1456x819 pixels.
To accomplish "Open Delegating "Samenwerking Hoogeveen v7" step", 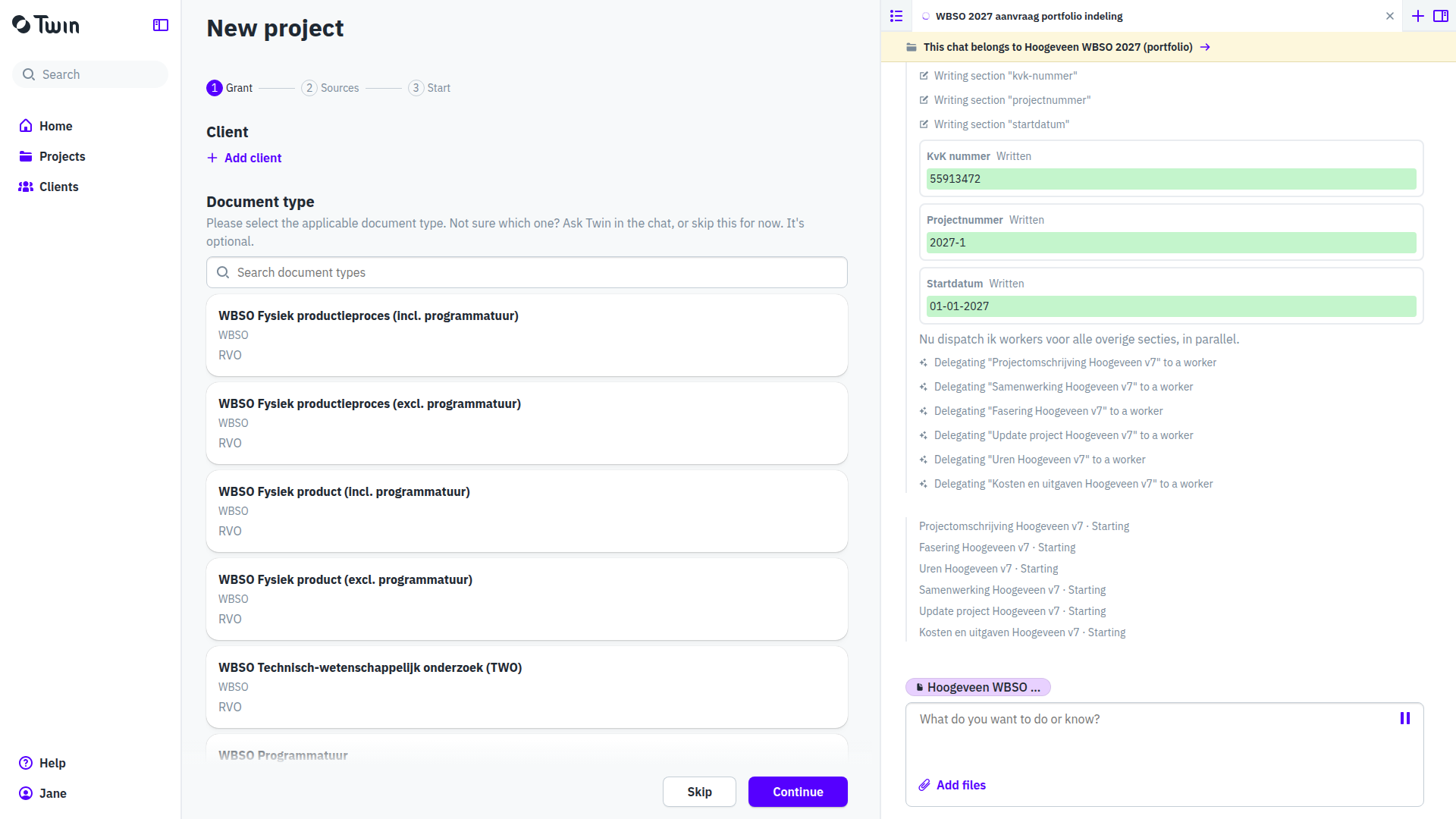I will [x=1056, y=387].
